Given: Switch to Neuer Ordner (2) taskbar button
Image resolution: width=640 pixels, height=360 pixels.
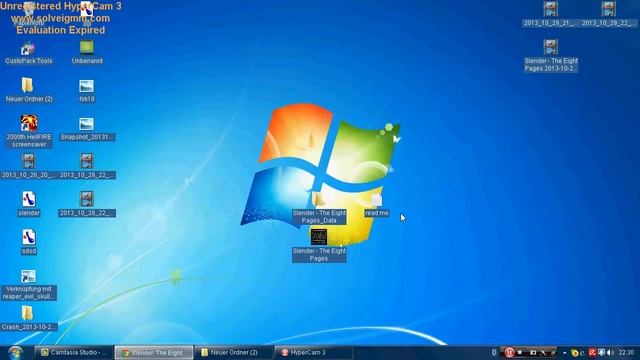Looking at the screenshot, I should [234, 353].
